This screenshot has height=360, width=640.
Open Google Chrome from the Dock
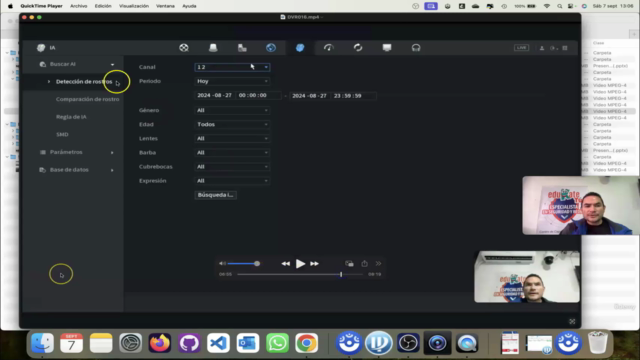pyautogui.click(x=307, y=343)
